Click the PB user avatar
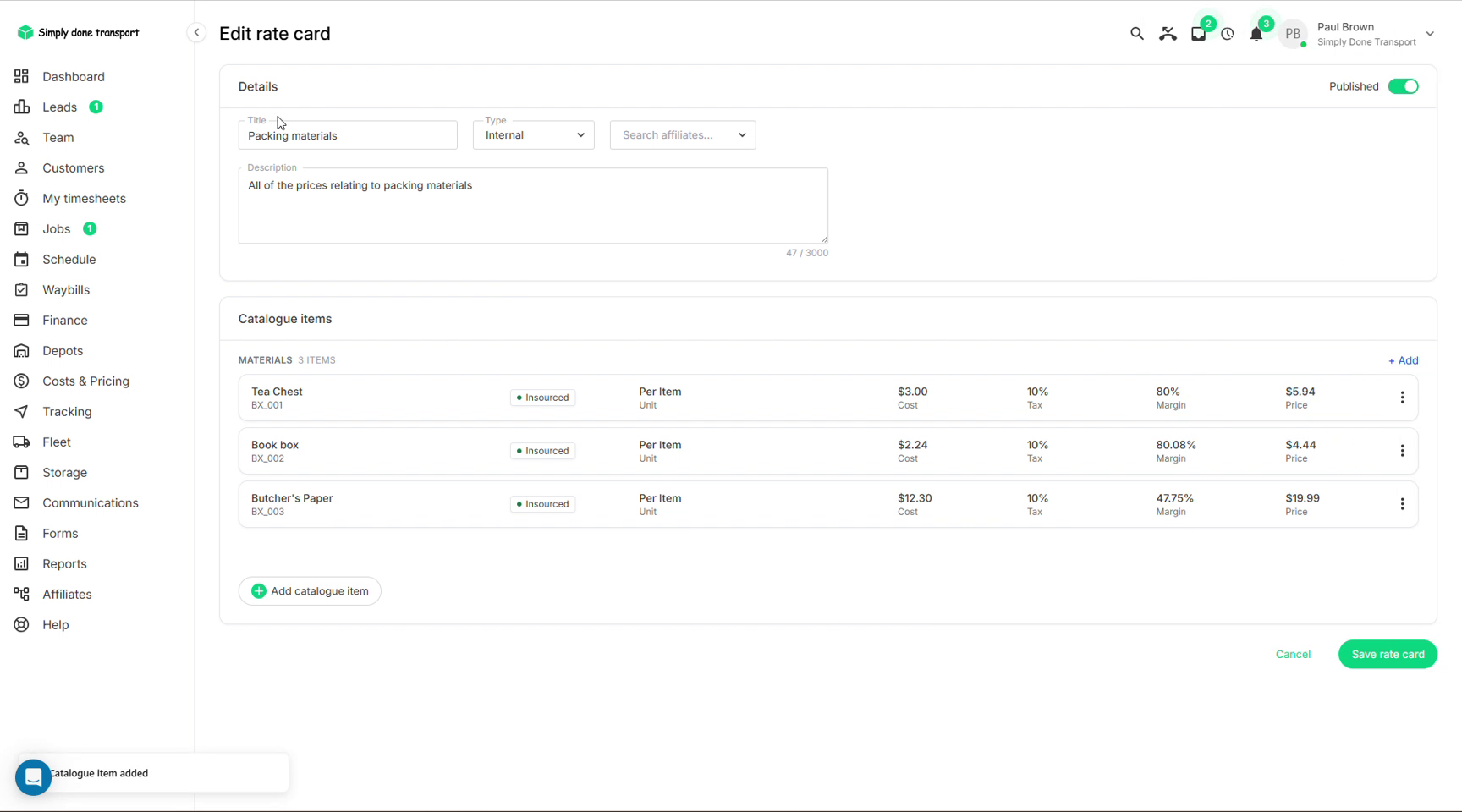This screenshot has height=812, width=1462. point(1293,34)
